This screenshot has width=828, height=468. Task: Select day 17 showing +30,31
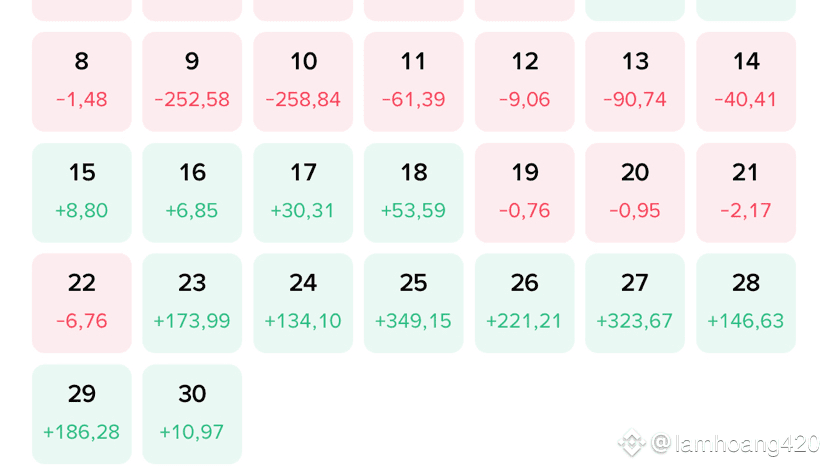(x=303, y=192)
